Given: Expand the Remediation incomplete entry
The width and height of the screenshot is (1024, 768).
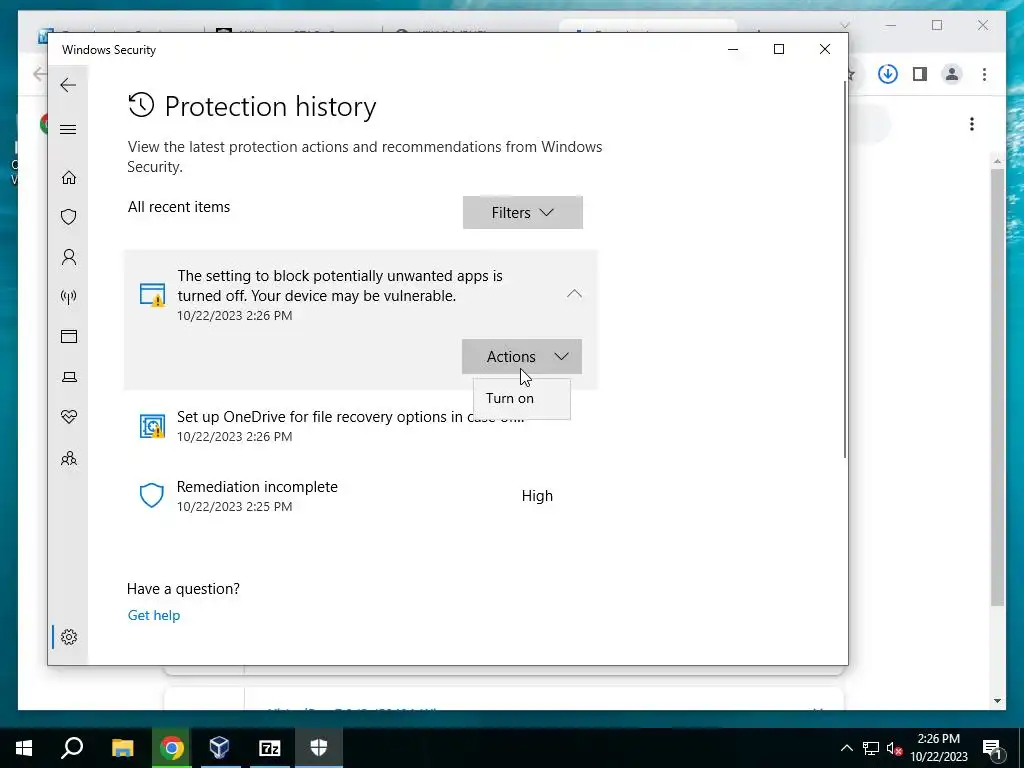Looking at the screenshot, I should pyautogui.click(x=360, y=496).
